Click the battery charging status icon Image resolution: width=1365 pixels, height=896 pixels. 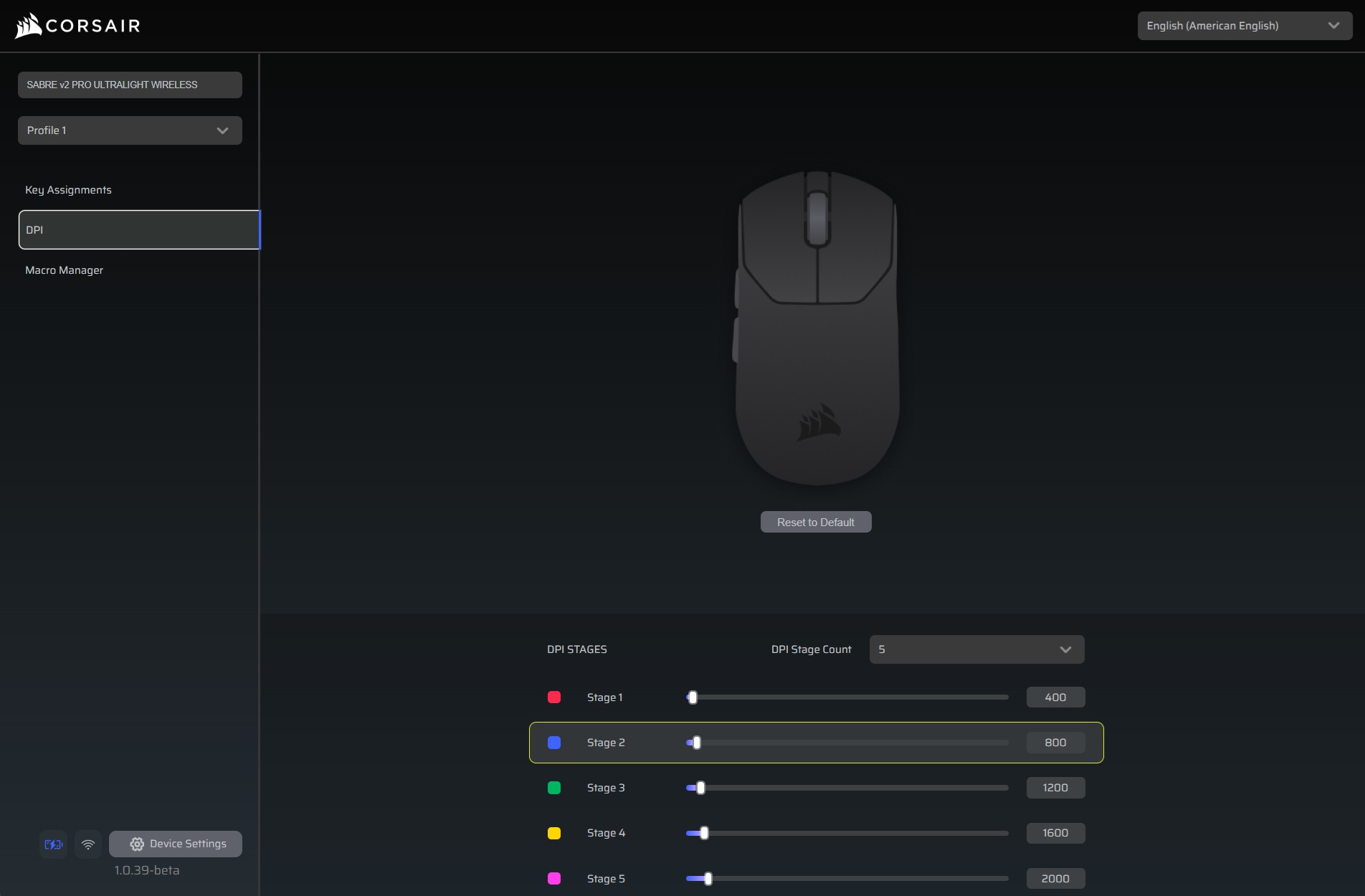click(x=54, y=844)
